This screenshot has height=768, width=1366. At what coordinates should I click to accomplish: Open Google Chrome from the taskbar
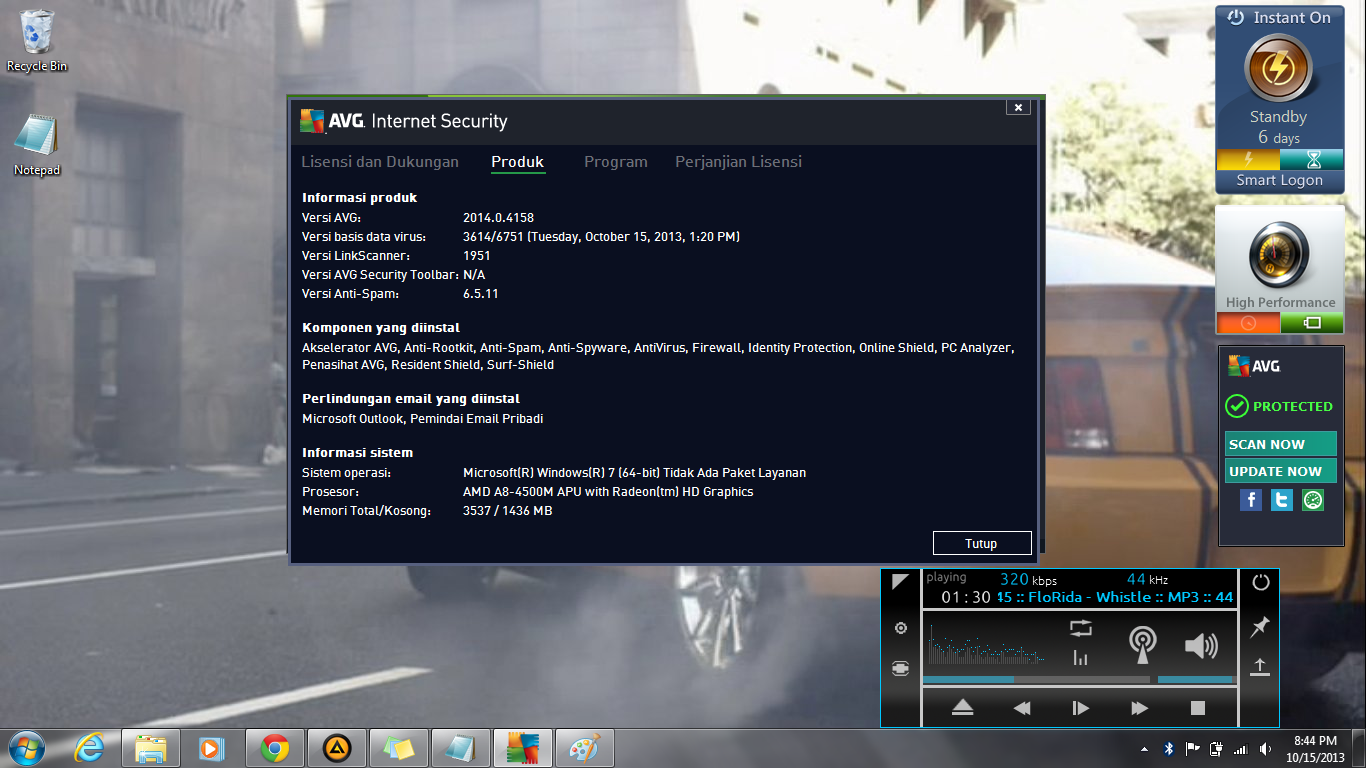coord(275,748)
